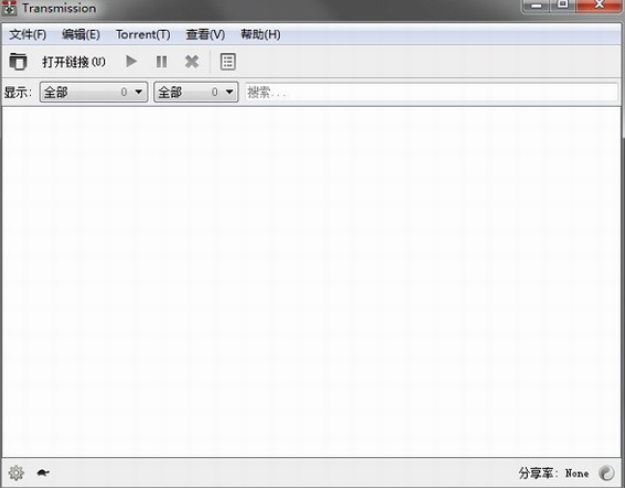Expand the second 全部 filter dropdown

[x=195, y=92]
